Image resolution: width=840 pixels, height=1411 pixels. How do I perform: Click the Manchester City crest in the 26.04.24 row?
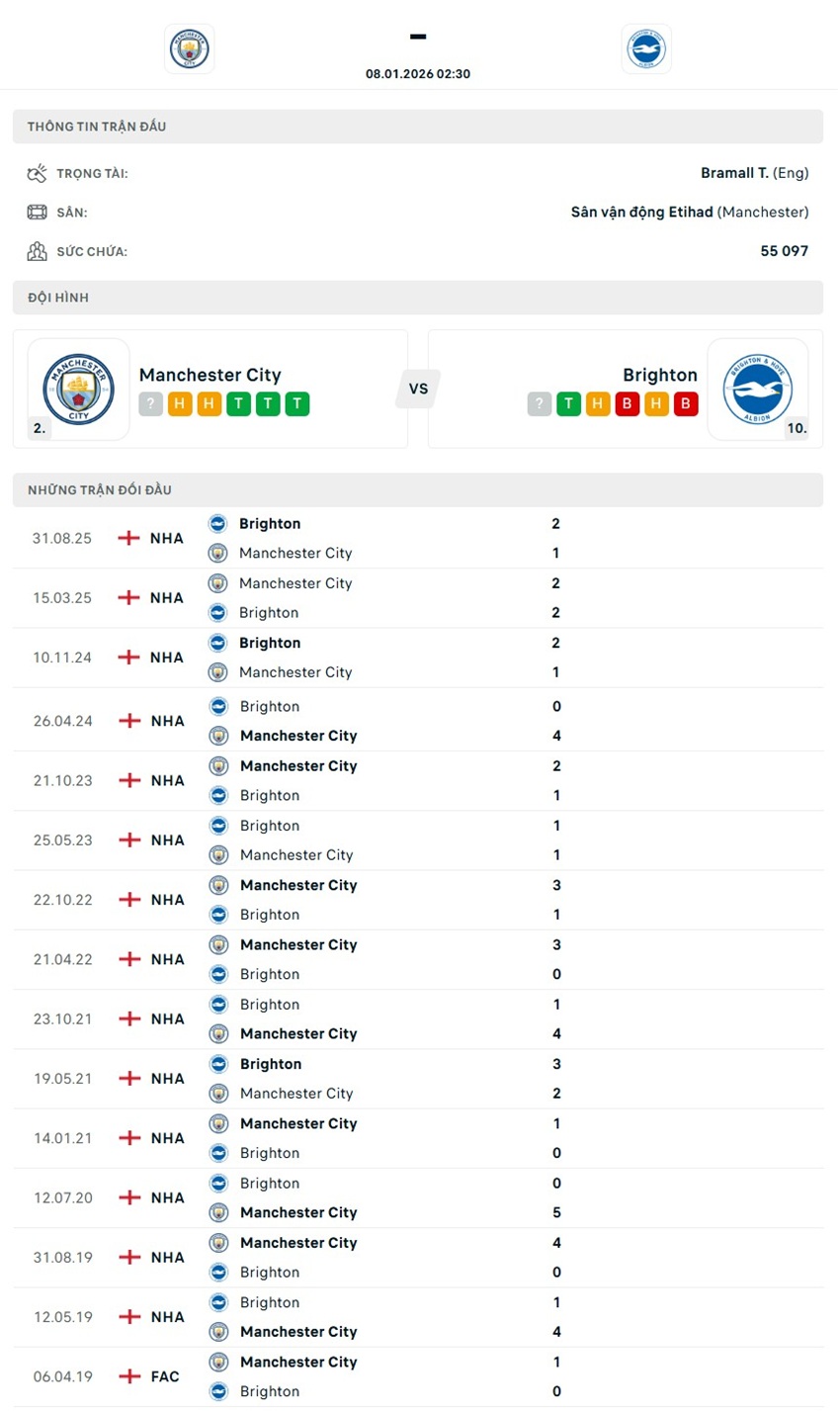pos(218,736)
